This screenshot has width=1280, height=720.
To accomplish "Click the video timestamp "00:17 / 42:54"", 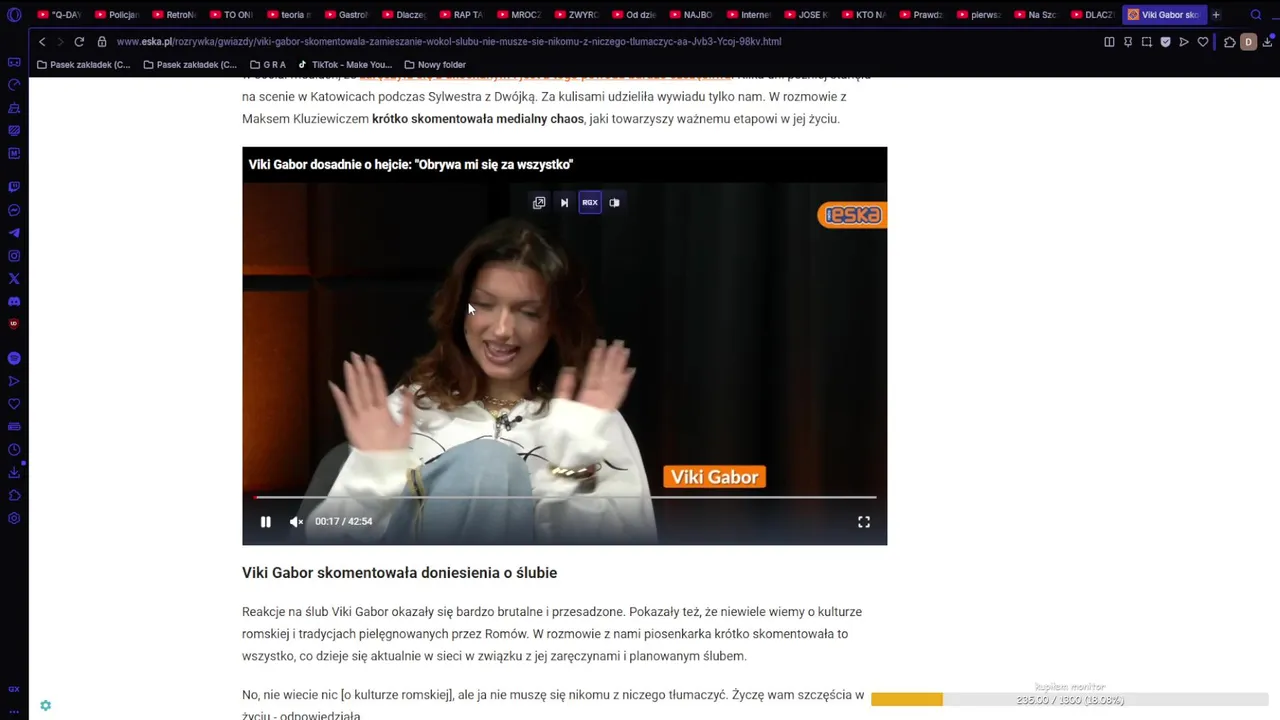I will pos(343,522).
